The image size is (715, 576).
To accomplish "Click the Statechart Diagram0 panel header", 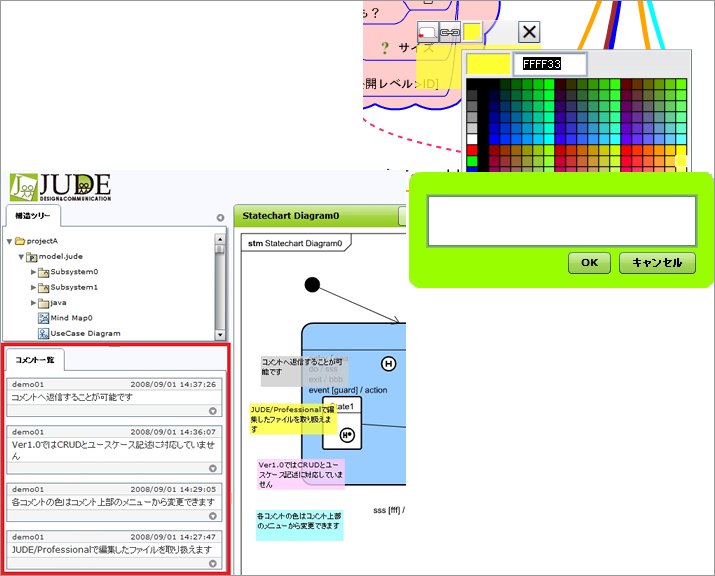I will tap(319, 216).
